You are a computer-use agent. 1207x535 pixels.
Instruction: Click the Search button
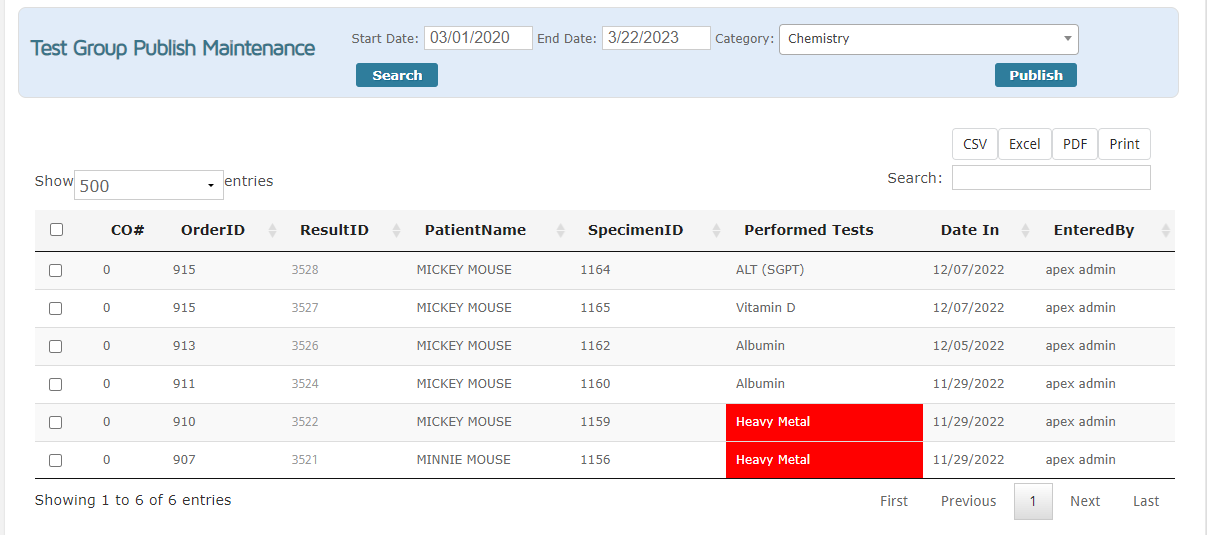click(x=397, y=75)
